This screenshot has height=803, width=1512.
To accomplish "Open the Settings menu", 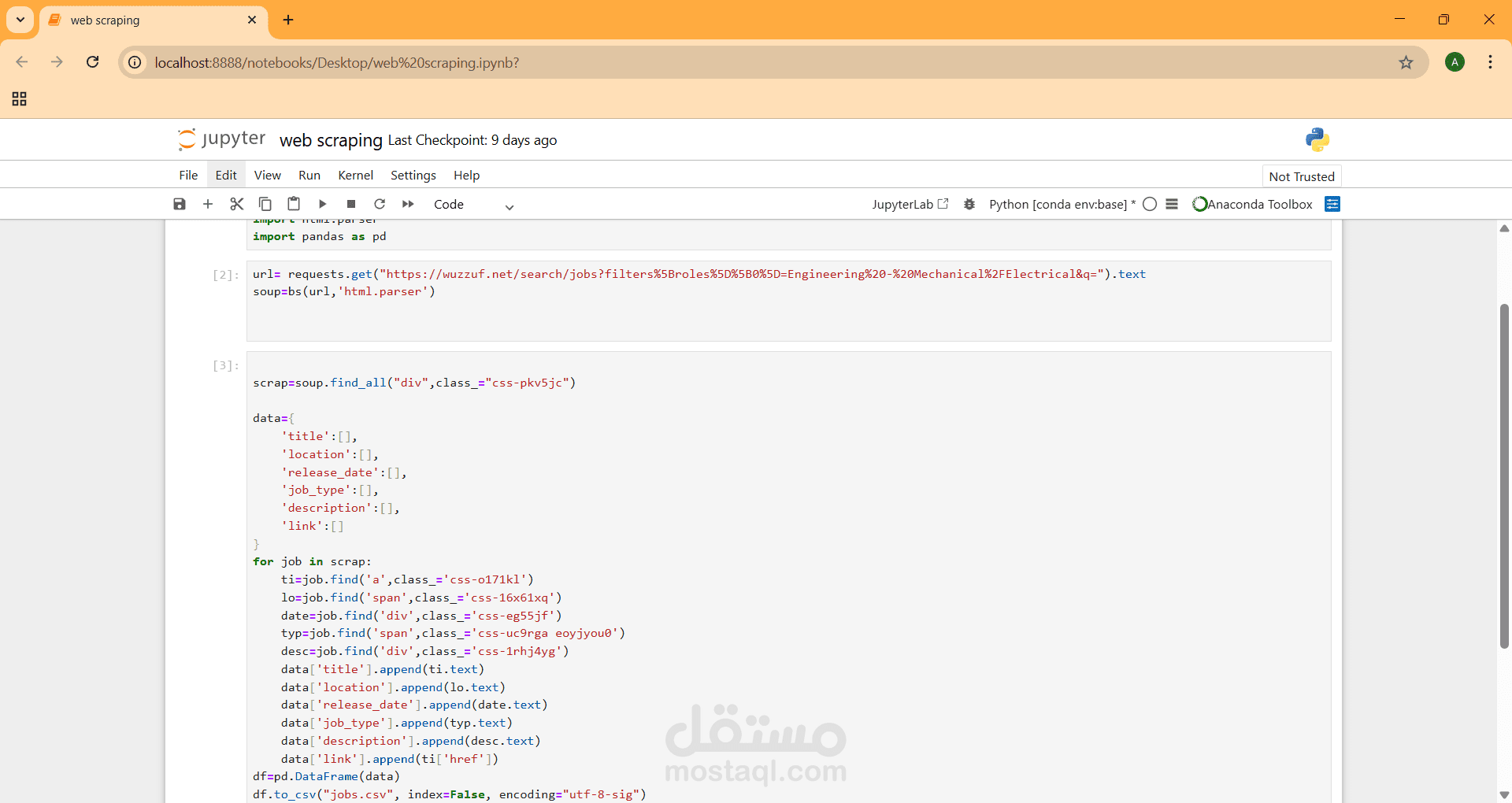I will coord(413,175).
